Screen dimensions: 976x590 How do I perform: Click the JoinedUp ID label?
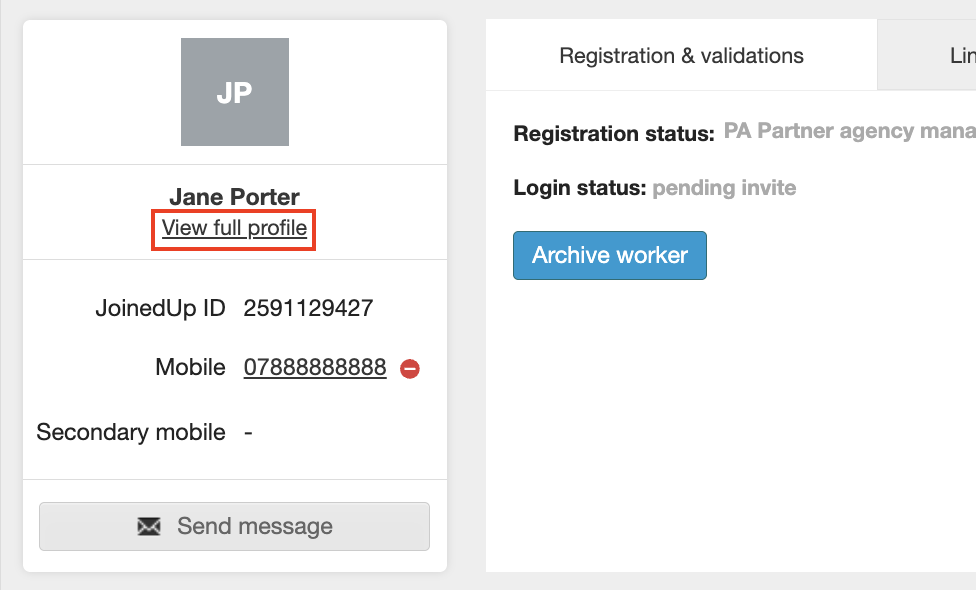(x=160, y=308)
